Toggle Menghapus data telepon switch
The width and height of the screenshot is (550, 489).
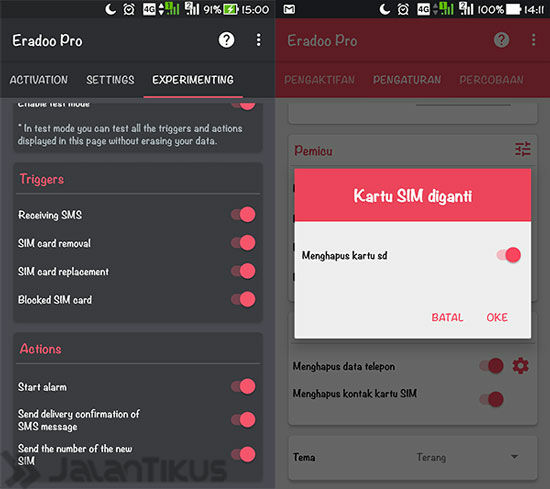[x=491, y=366]
